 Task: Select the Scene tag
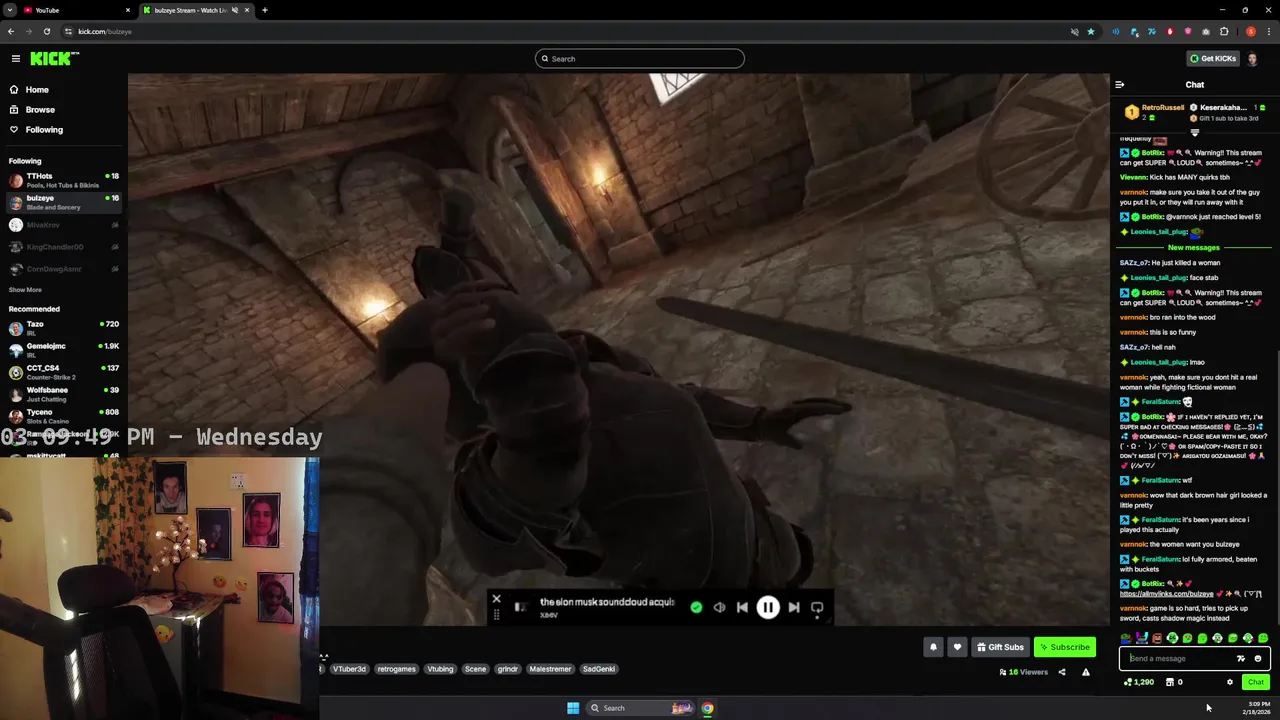(475, 669)
